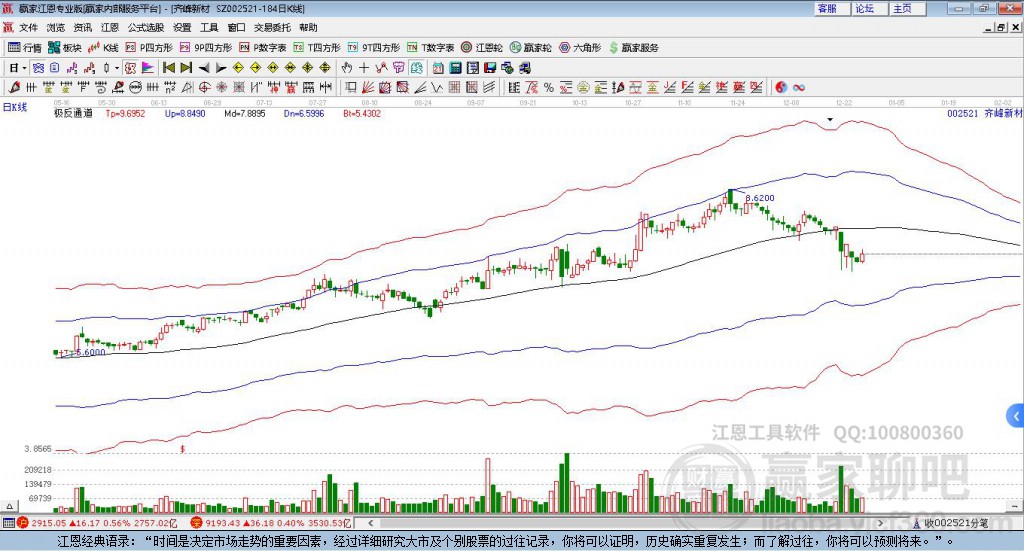Click the blue side panel expand arrow

[1016, 416]
